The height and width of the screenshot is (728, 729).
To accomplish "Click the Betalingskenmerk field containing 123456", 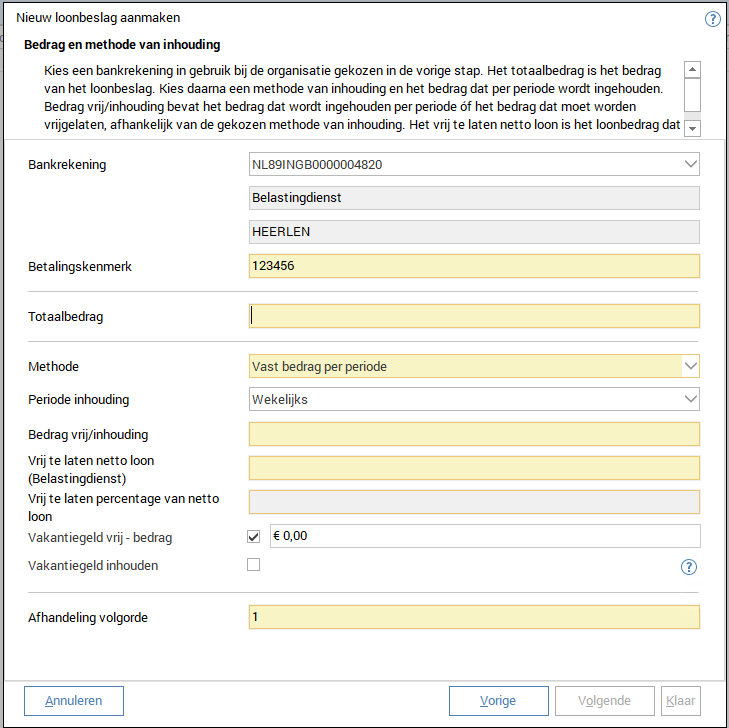I will pyautogui.click(x=473, y=266).
